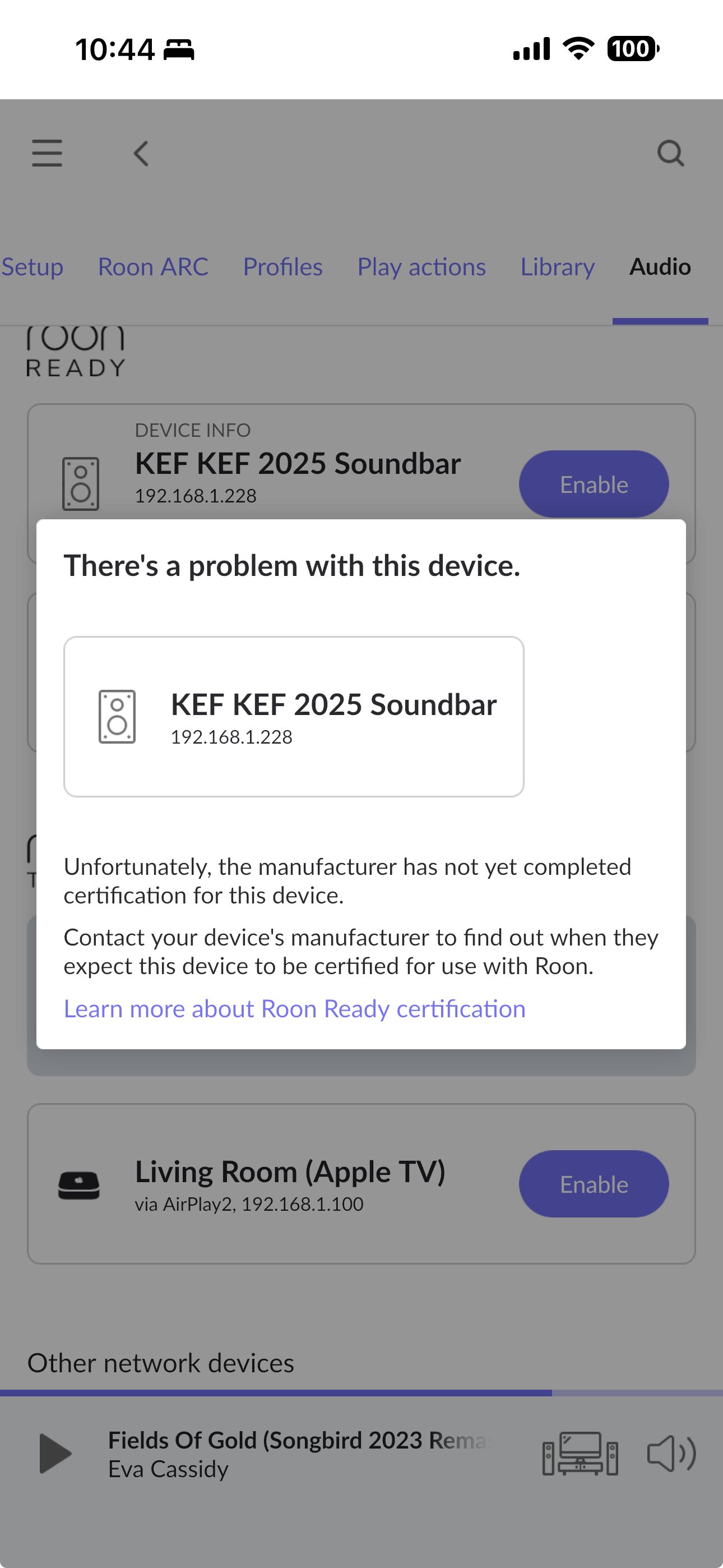Tap the KEF 2025 Soundbar card in dialog
723x1568 pixels.
[x=294, y=717]
